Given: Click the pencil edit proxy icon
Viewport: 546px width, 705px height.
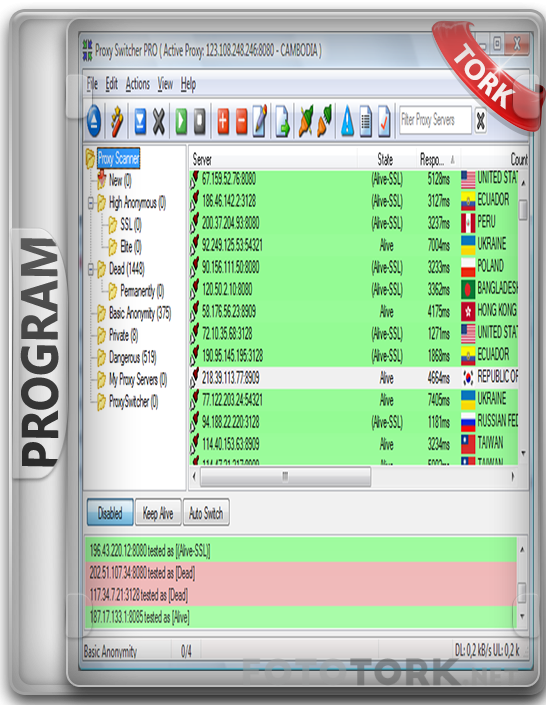Looking at the screenshot, I should coord(261,120).
